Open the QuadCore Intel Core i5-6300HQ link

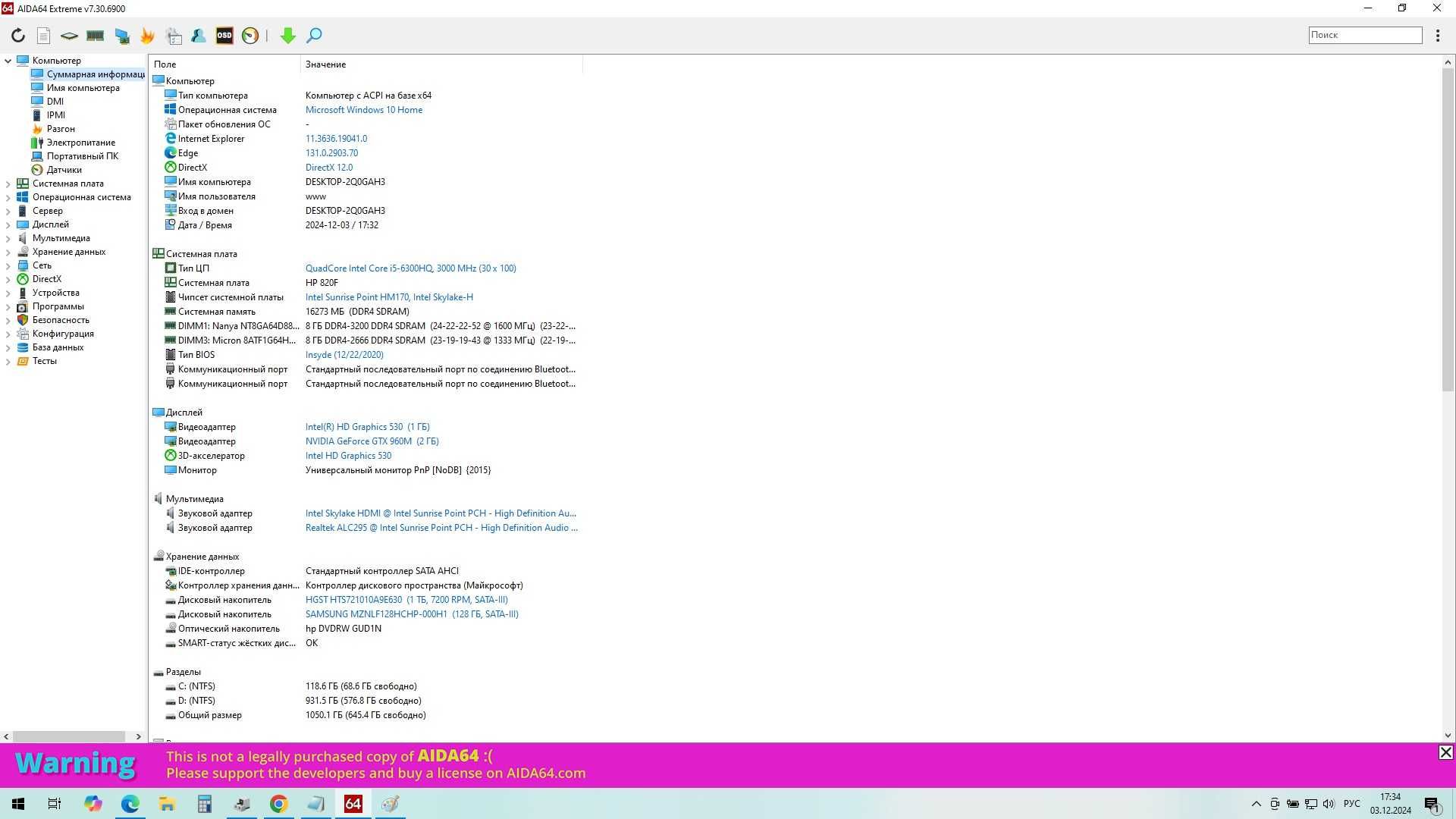point(410,268)
